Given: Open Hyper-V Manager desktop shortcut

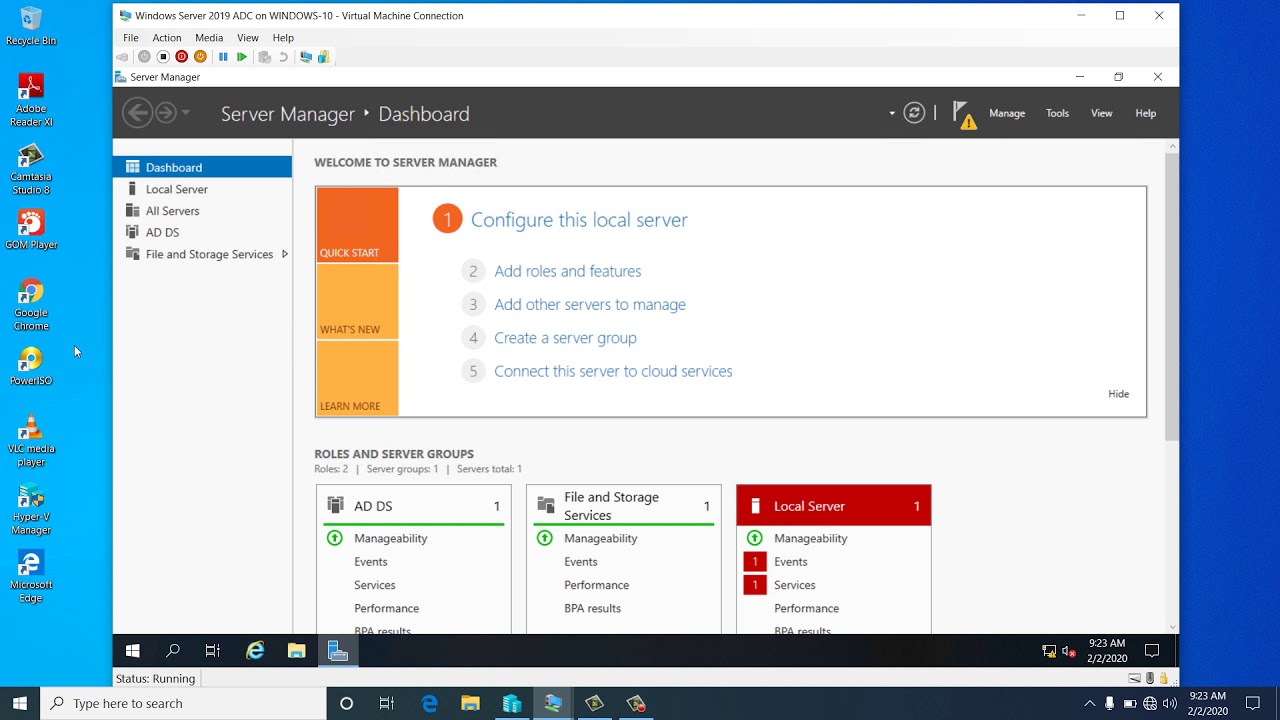Looking at the screenshot, I should (31, 509).
